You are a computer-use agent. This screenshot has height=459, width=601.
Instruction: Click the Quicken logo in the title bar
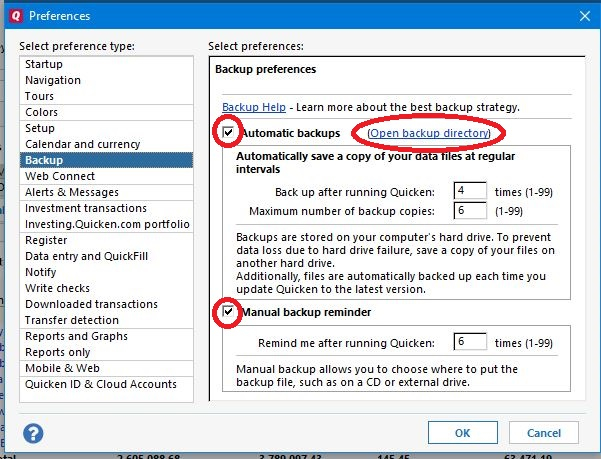click(x=16, y=16)
